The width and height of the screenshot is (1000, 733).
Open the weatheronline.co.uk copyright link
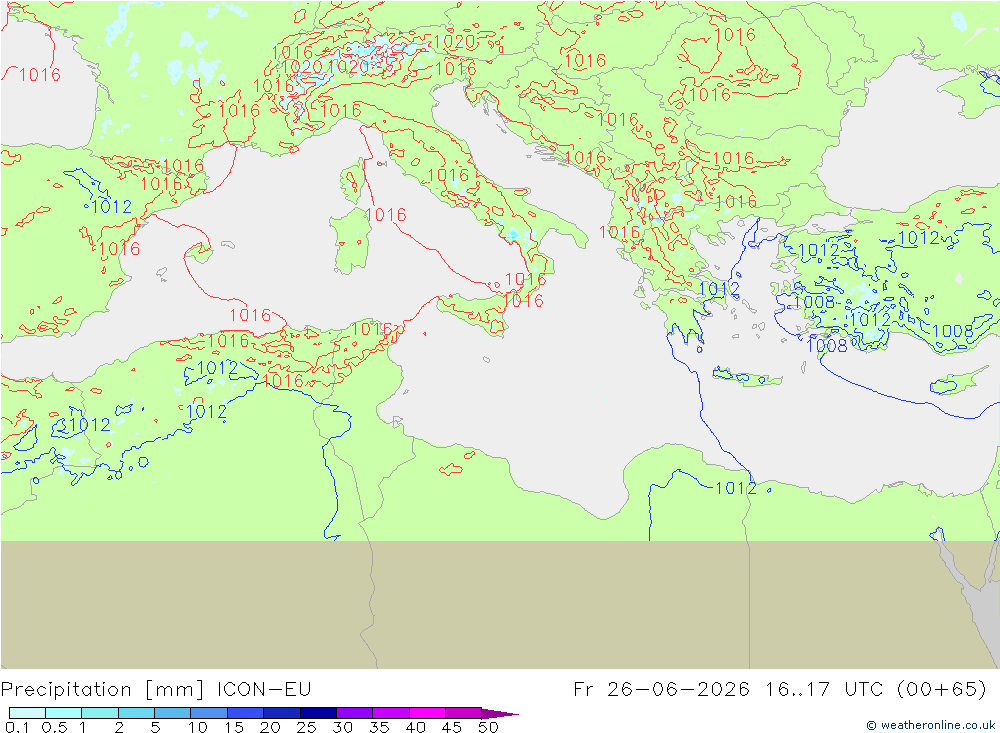click(930, 725)
